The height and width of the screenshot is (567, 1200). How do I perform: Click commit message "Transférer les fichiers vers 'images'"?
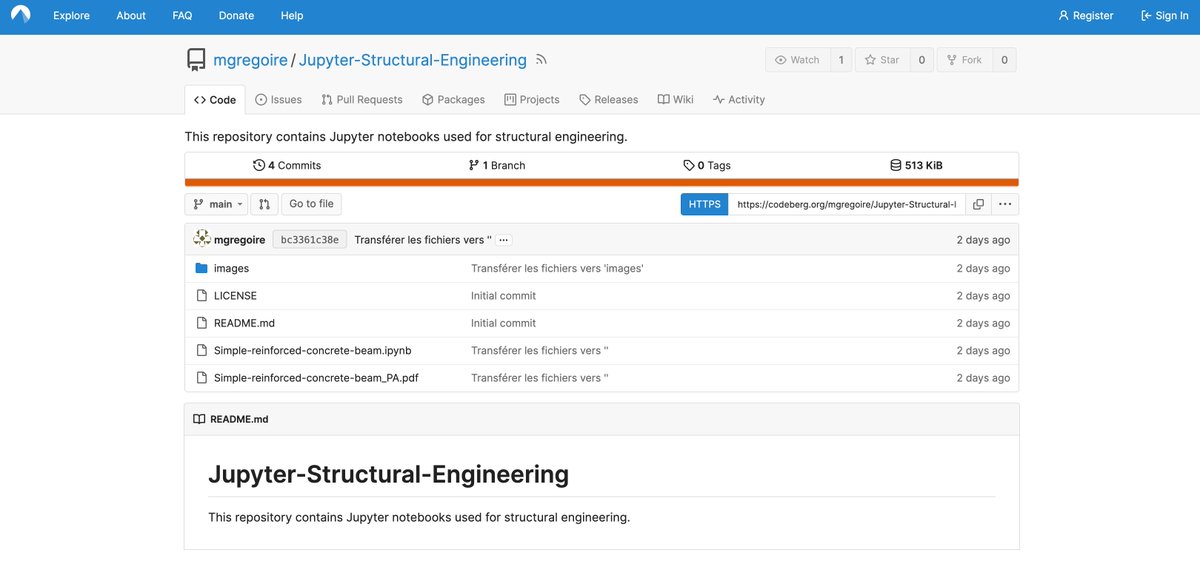point(557,268)
